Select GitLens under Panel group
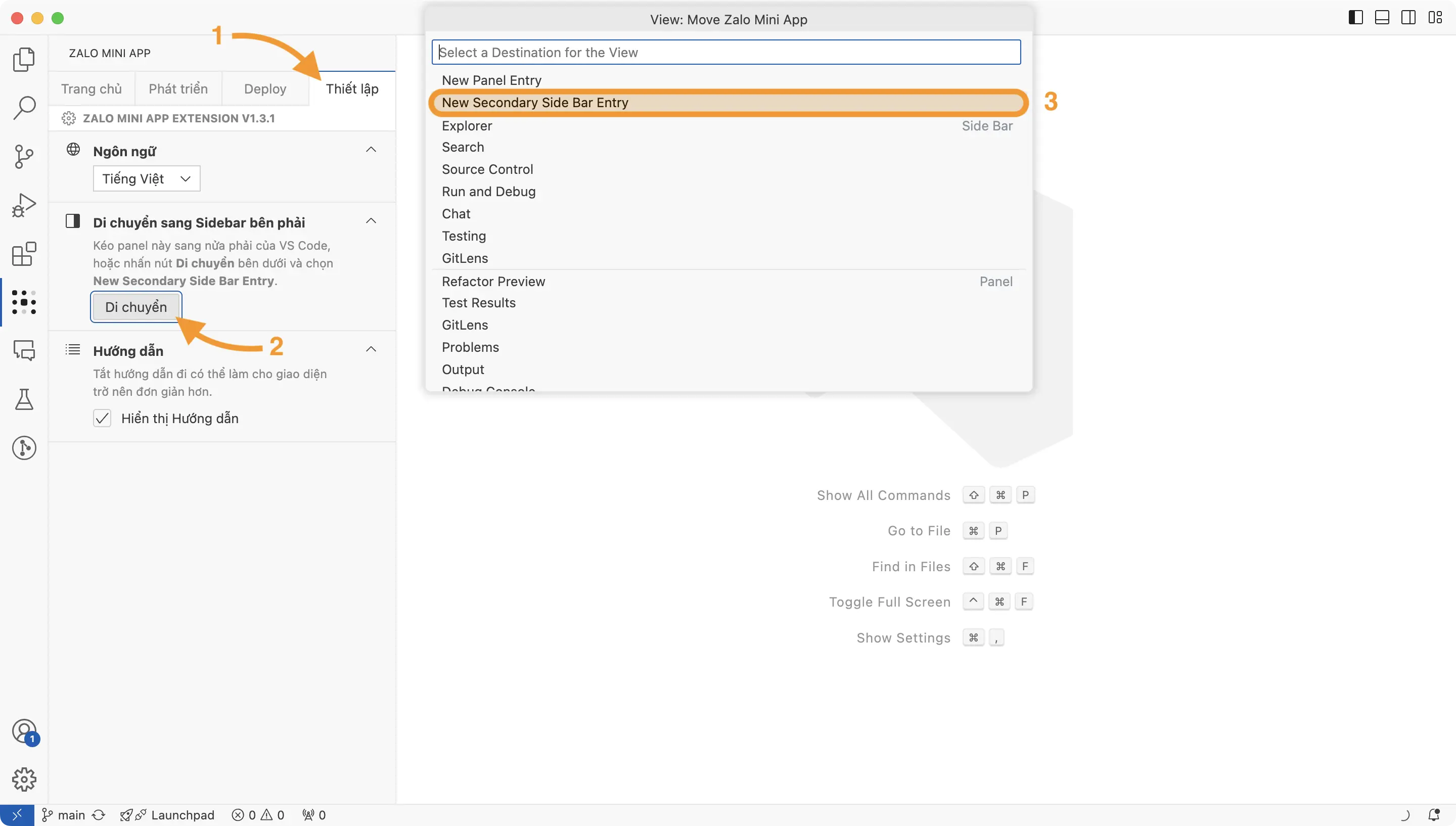 tap(729, 325)
